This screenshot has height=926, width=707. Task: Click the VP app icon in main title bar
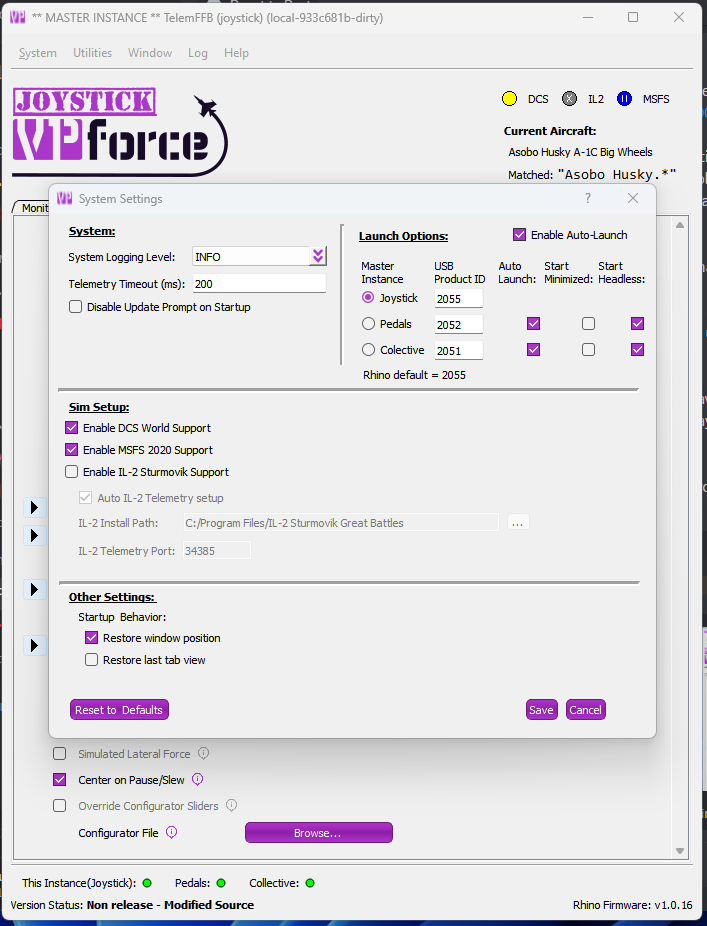[18, 17]
